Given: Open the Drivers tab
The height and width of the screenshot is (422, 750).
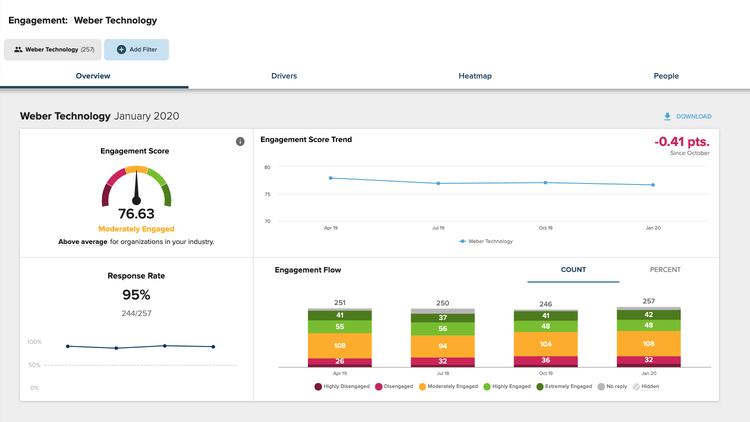Looking at the screenshot, I should (284, 76).
